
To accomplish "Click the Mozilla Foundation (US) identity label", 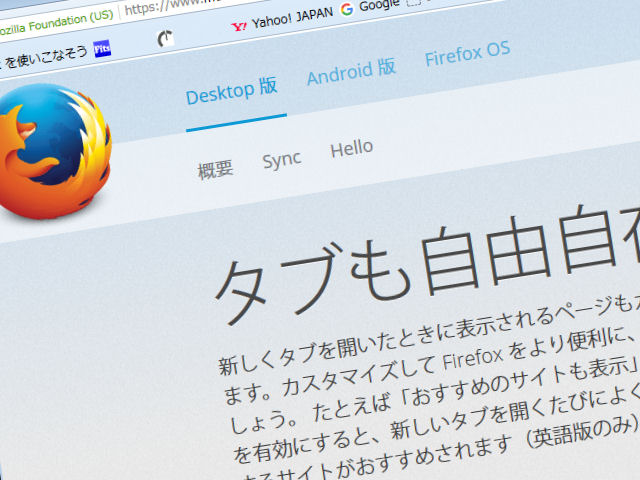I will [56, 24].
